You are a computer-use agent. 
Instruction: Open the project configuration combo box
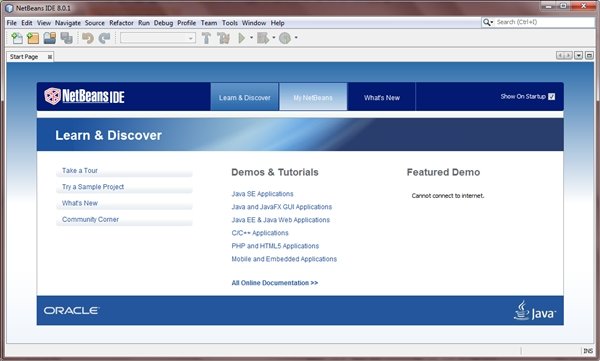[x=158, y=38]
